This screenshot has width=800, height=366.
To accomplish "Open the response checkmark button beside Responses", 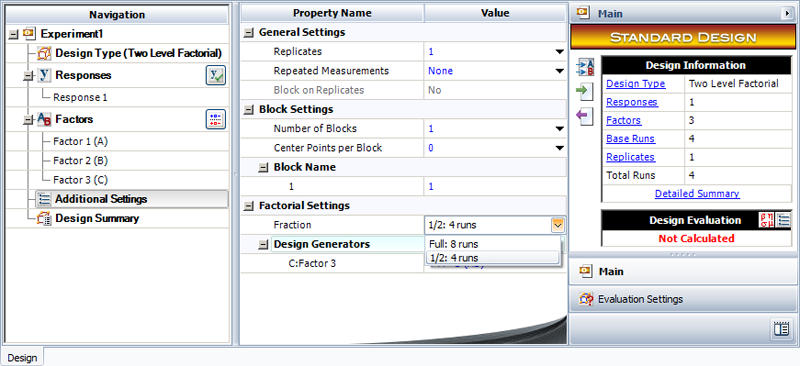I will [215, 76].
